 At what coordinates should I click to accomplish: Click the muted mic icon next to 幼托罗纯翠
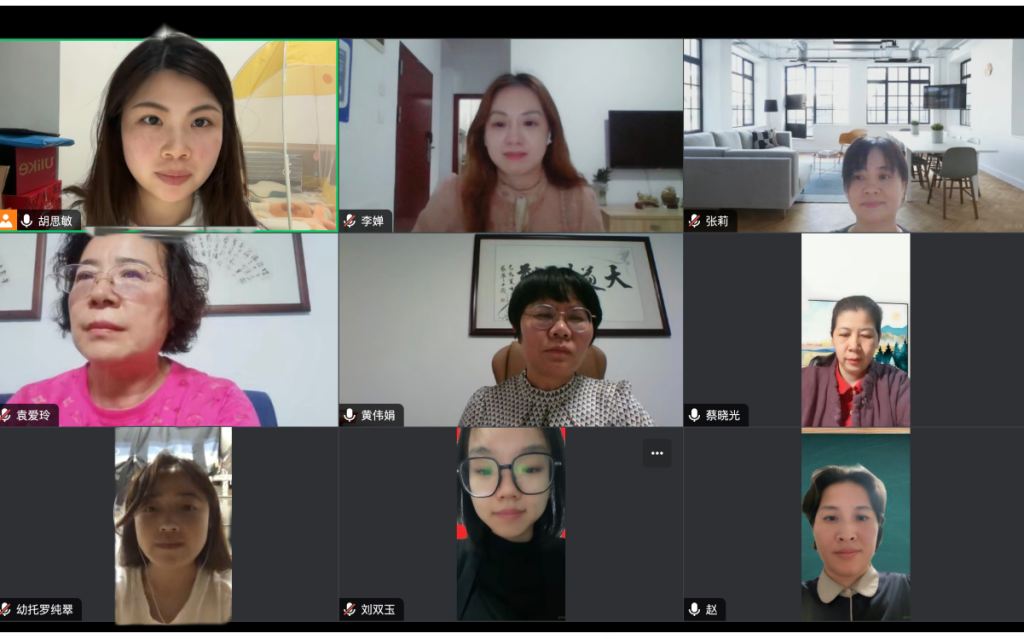(5, 610)
